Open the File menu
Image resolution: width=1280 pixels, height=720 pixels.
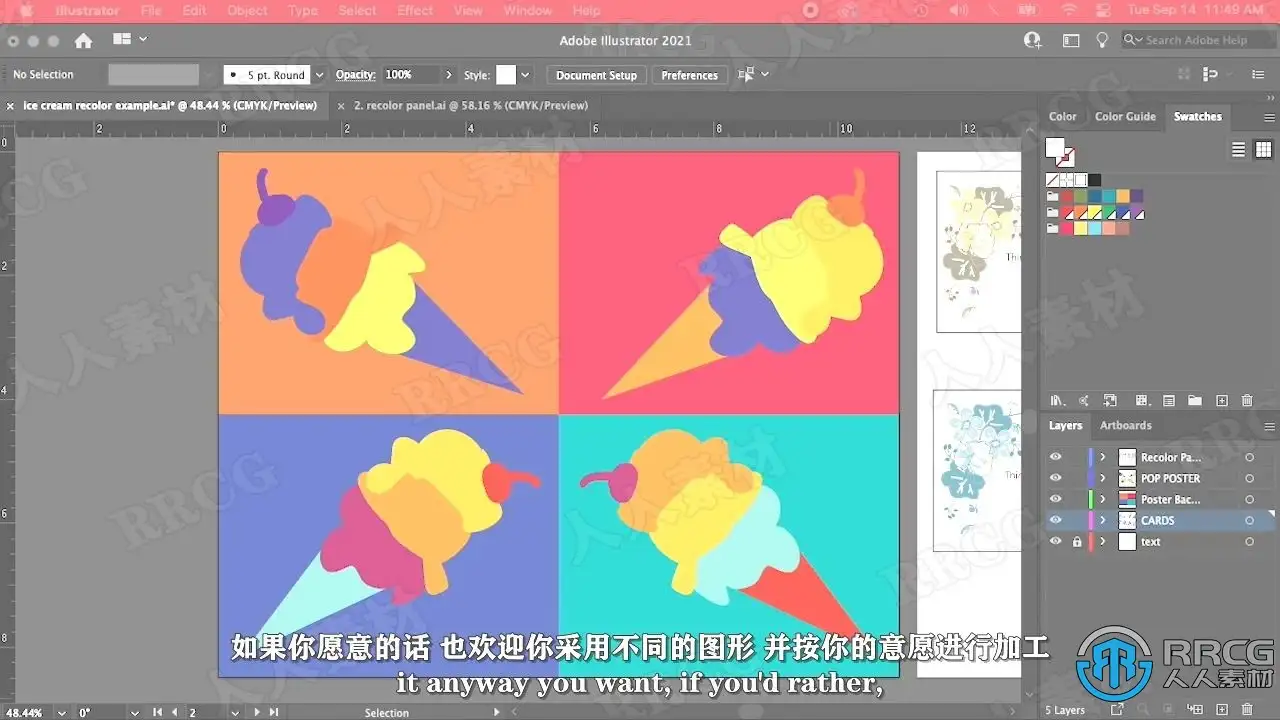click(150, 10)
